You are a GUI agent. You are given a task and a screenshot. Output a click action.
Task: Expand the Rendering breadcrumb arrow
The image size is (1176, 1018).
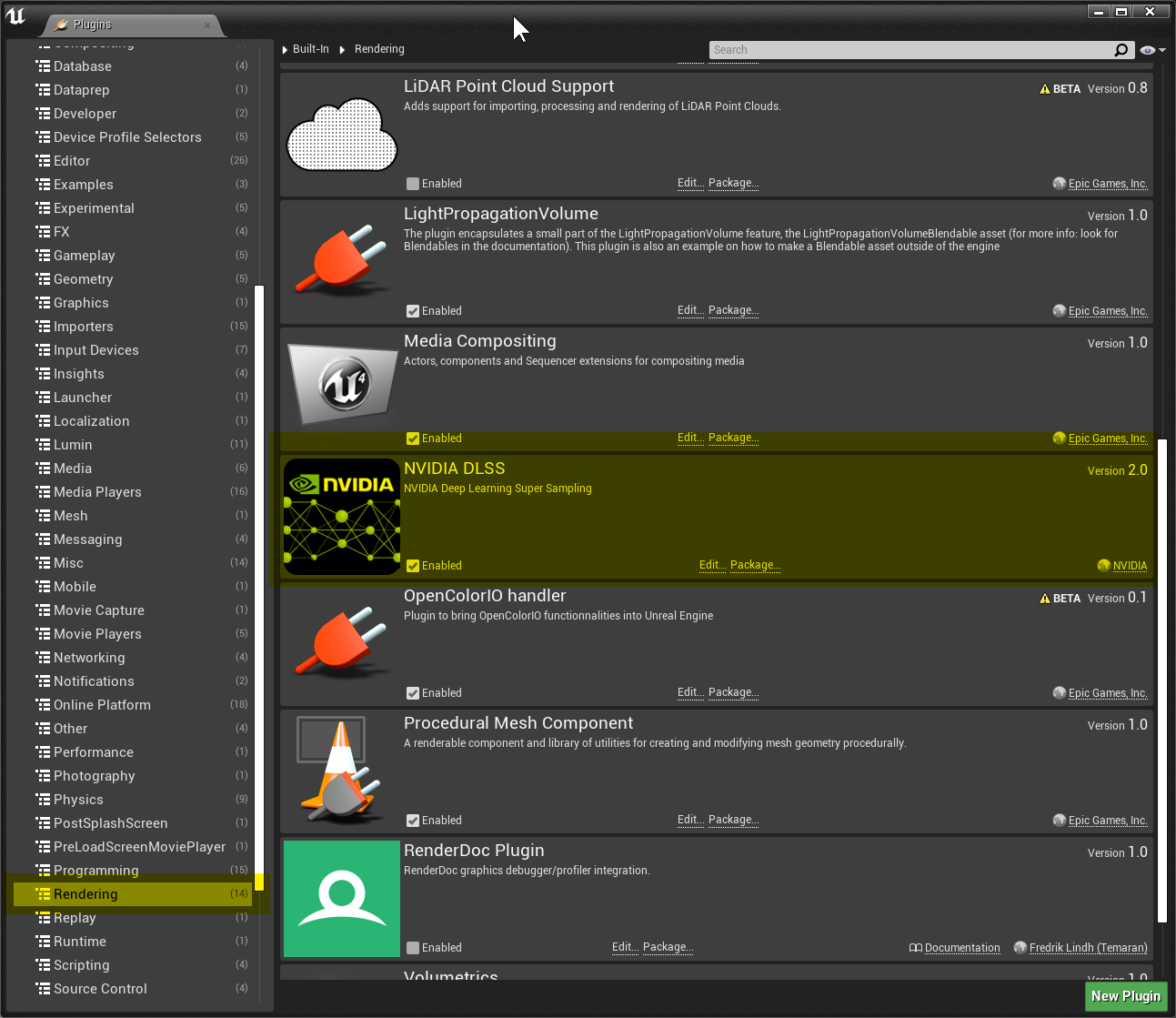[x=343, y=50]
